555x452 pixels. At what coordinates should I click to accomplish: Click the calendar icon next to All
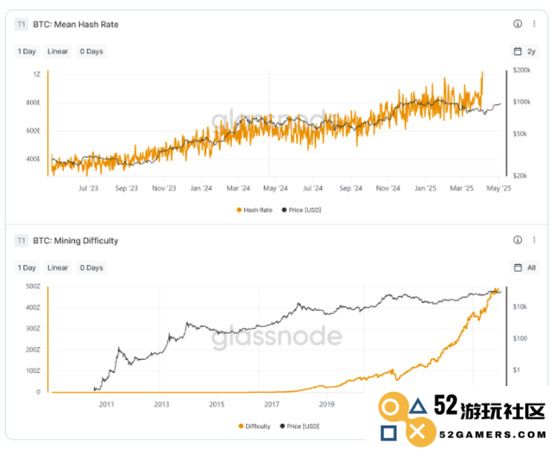[x=517, y=268]
